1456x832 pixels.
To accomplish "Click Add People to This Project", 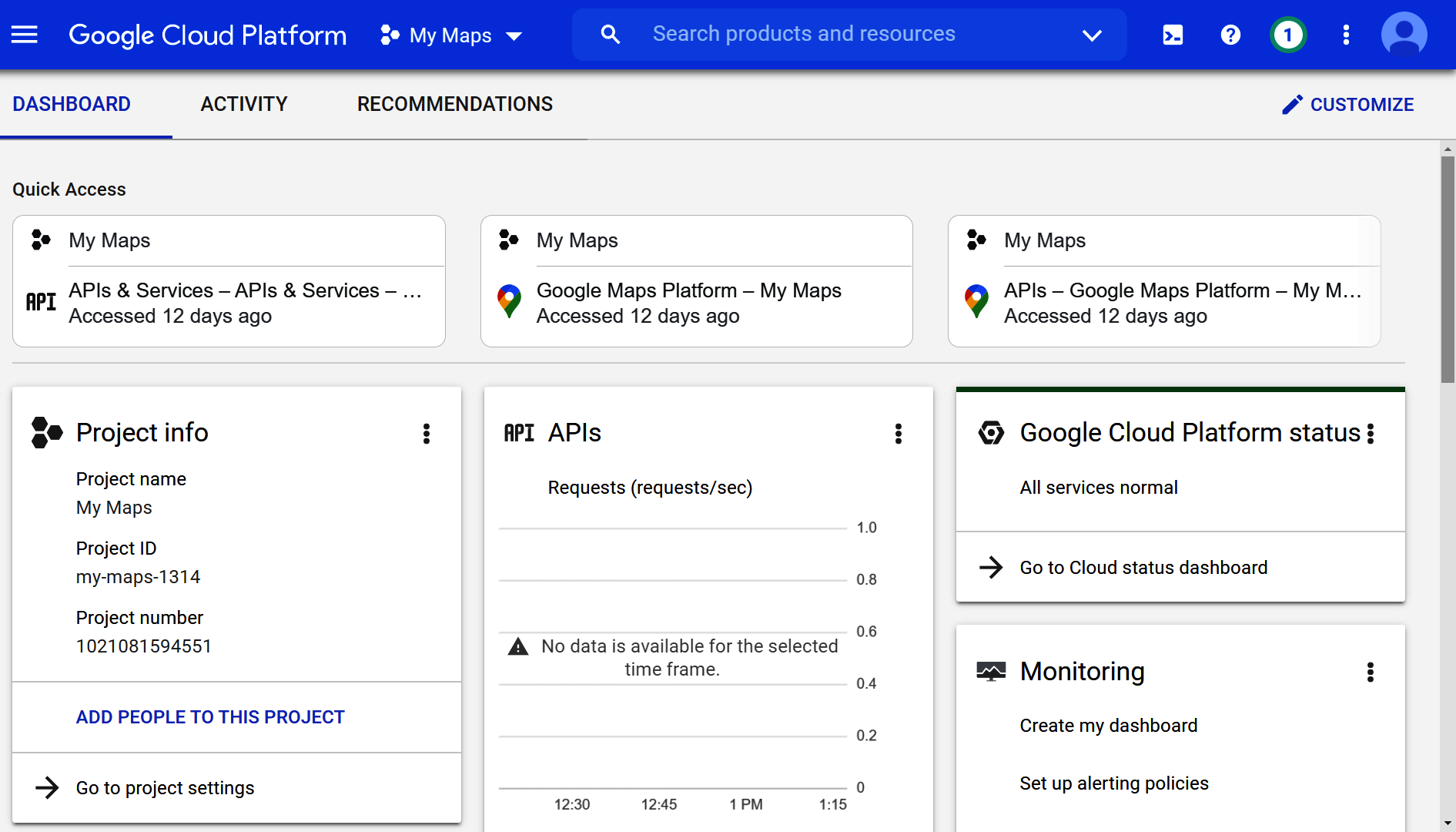I will [210, 717].
